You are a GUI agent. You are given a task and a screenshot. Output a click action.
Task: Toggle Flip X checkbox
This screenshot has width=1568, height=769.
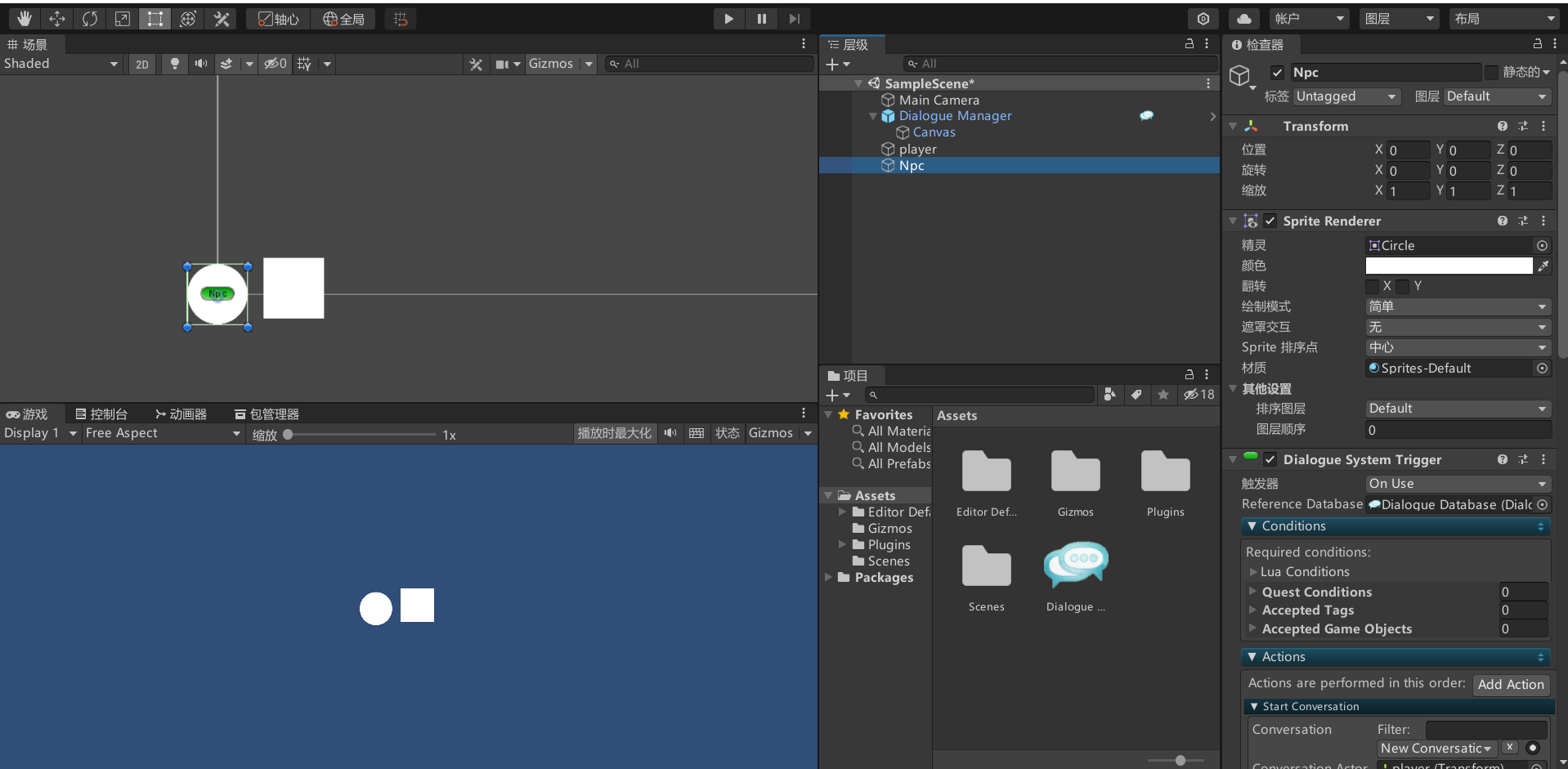click(1373, 286)
